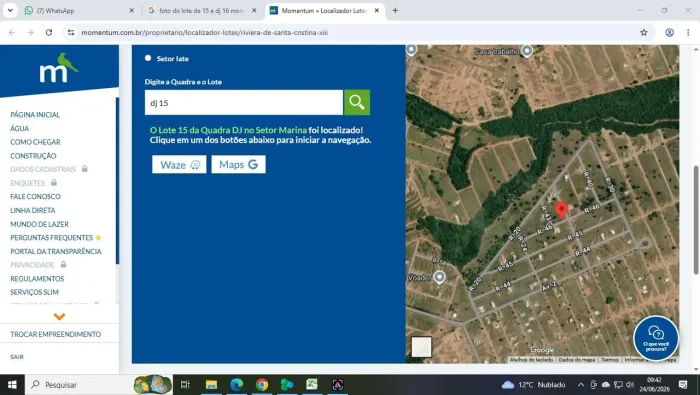Screen dimensions: 700x395
Task: Open Task View in taskbar
Action: click(x=185, y=384)
